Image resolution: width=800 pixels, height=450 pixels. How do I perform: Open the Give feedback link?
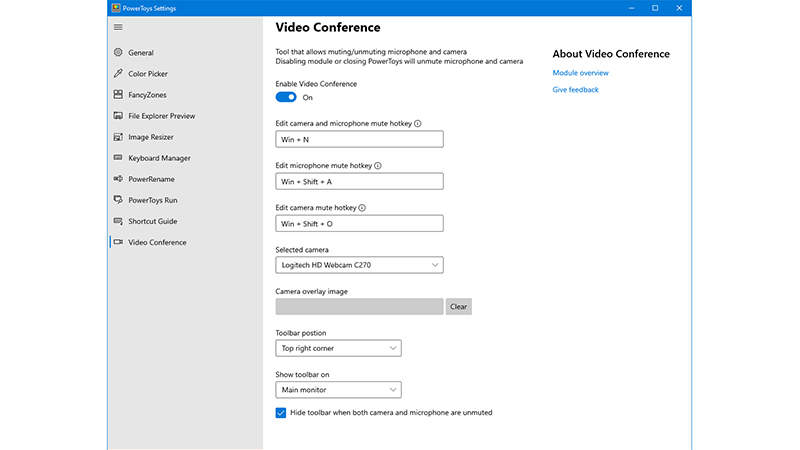(x=576, y=90)
